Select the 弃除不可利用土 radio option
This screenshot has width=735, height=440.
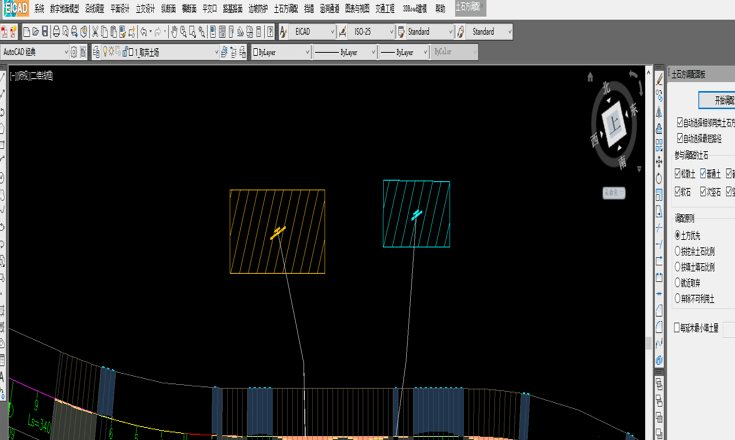[x=677, y=298]
